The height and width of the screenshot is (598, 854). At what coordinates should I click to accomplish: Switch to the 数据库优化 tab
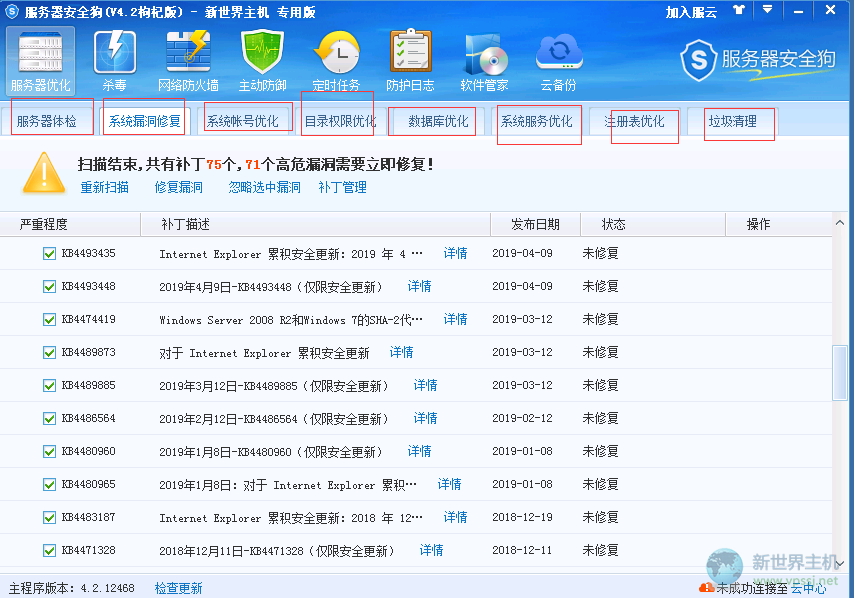coord(438,121)
